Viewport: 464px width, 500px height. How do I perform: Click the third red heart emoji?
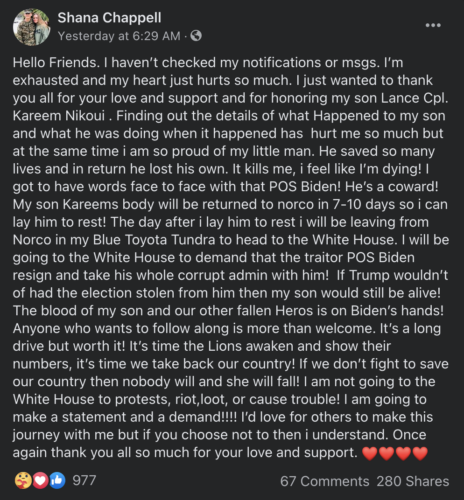pos(403,453)
